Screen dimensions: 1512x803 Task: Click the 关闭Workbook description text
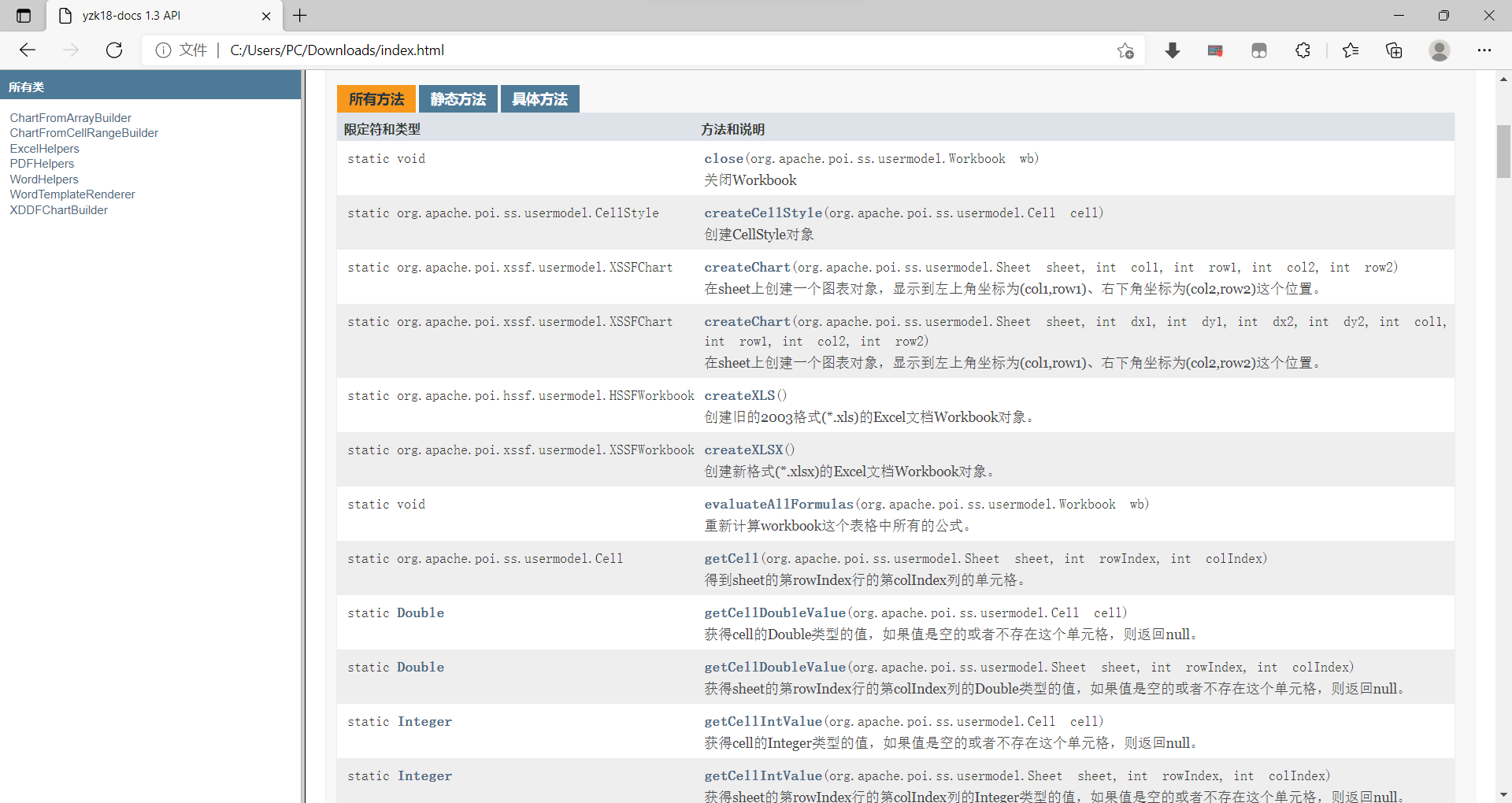[750, 180]
